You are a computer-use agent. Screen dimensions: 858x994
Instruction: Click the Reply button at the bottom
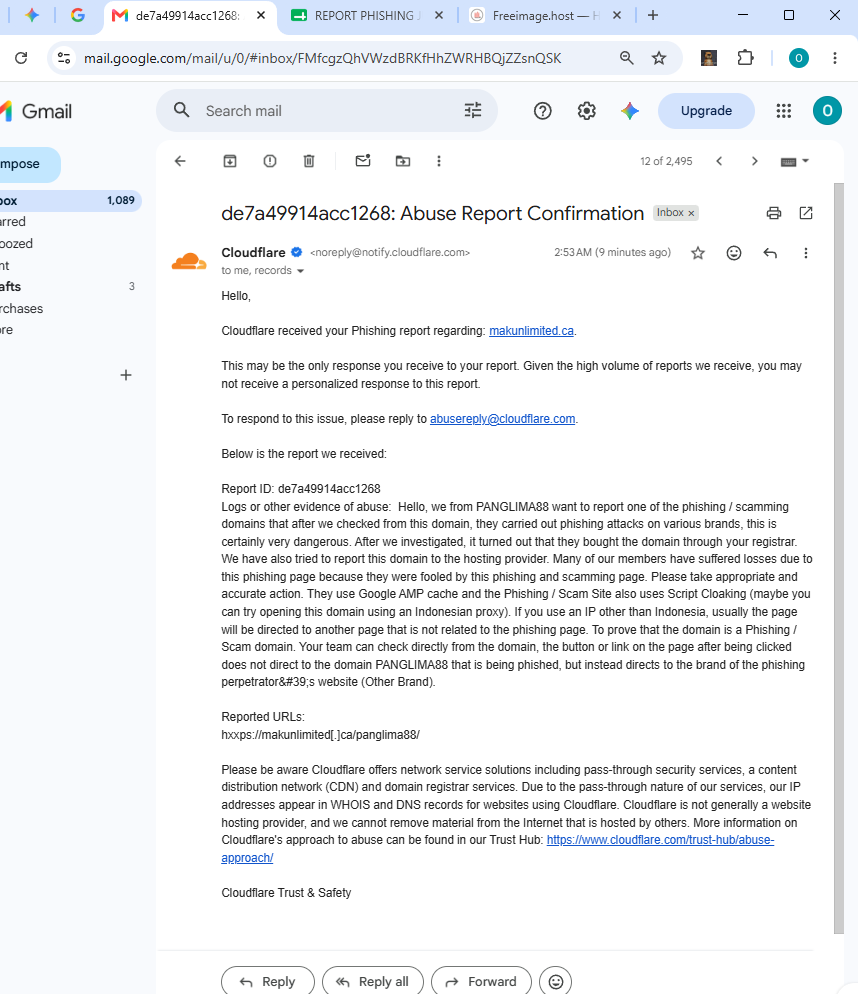pyautogui.click(x=268, y=981)
